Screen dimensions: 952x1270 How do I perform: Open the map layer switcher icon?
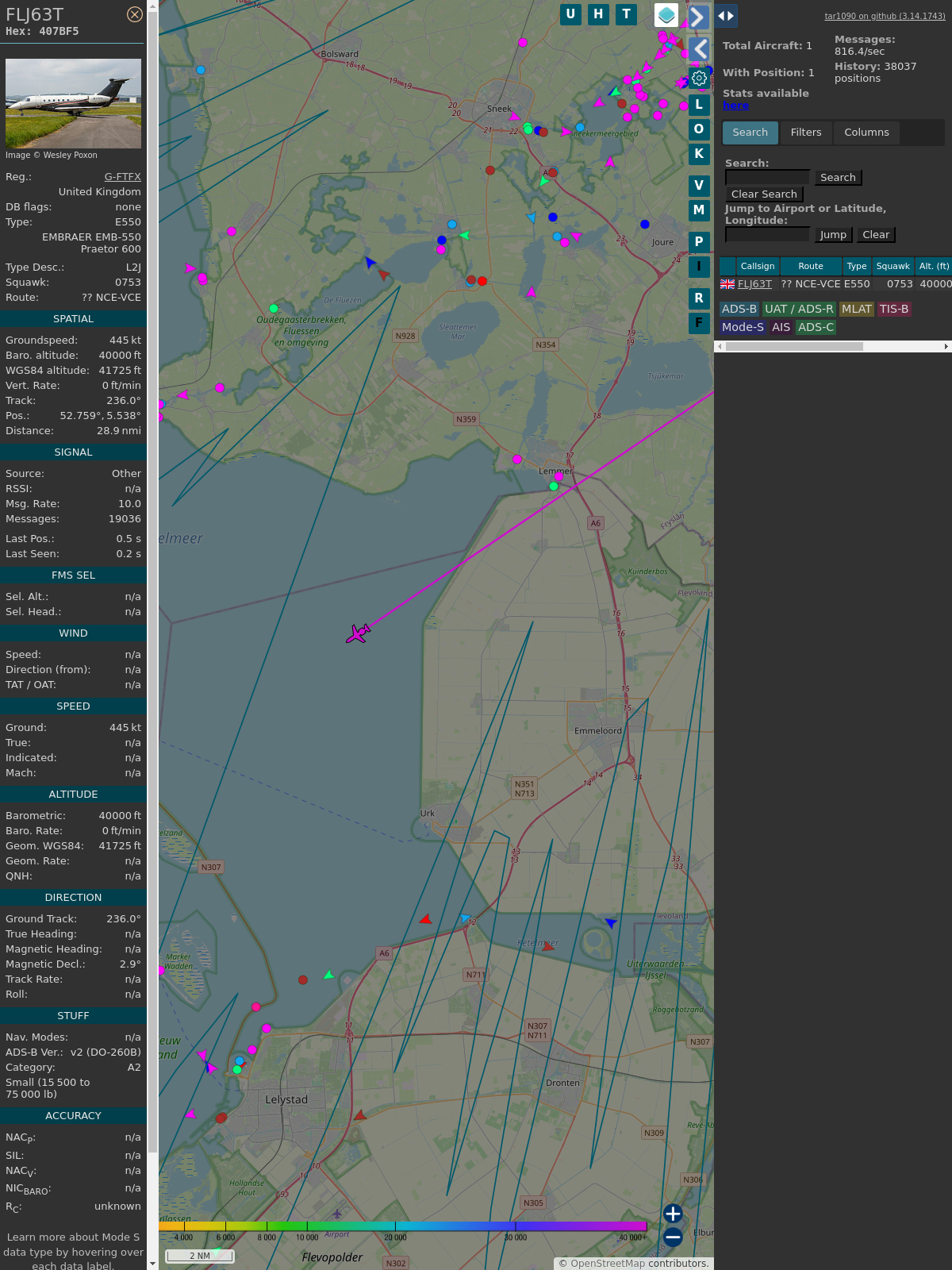pos(666,15)
